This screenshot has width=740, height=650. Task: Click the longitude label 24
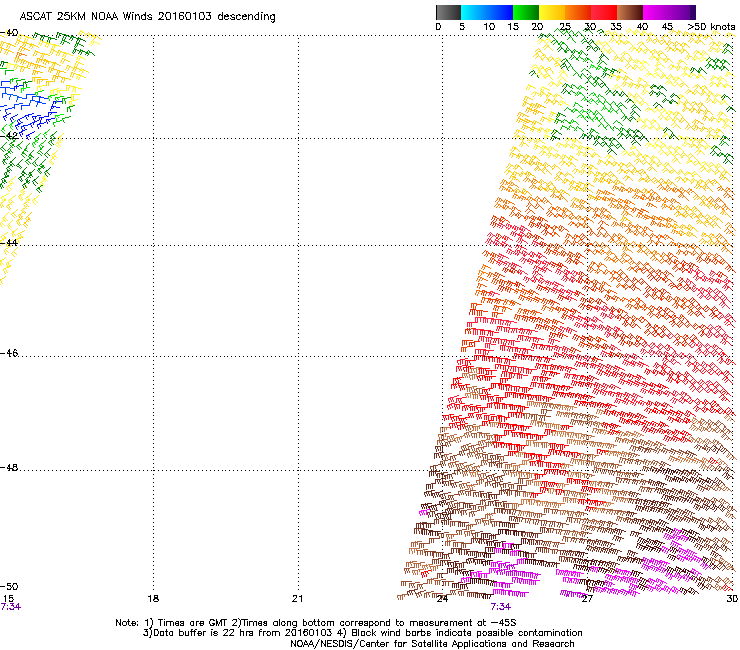(442, 599)
